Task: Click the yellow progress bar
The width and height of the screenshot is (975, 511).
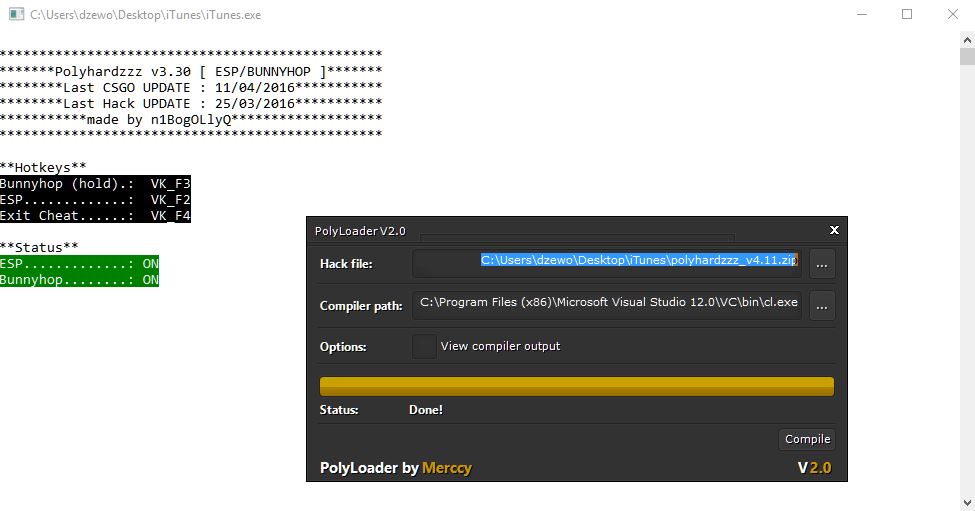Action: (x=576, y=386)
